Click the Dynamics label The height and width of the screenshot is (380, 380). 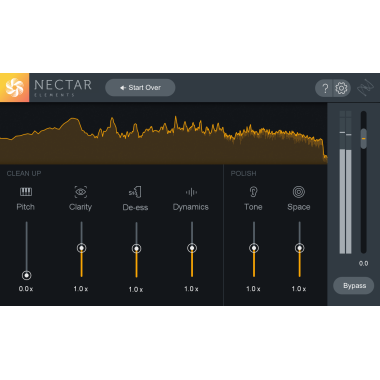pos(191,207)
